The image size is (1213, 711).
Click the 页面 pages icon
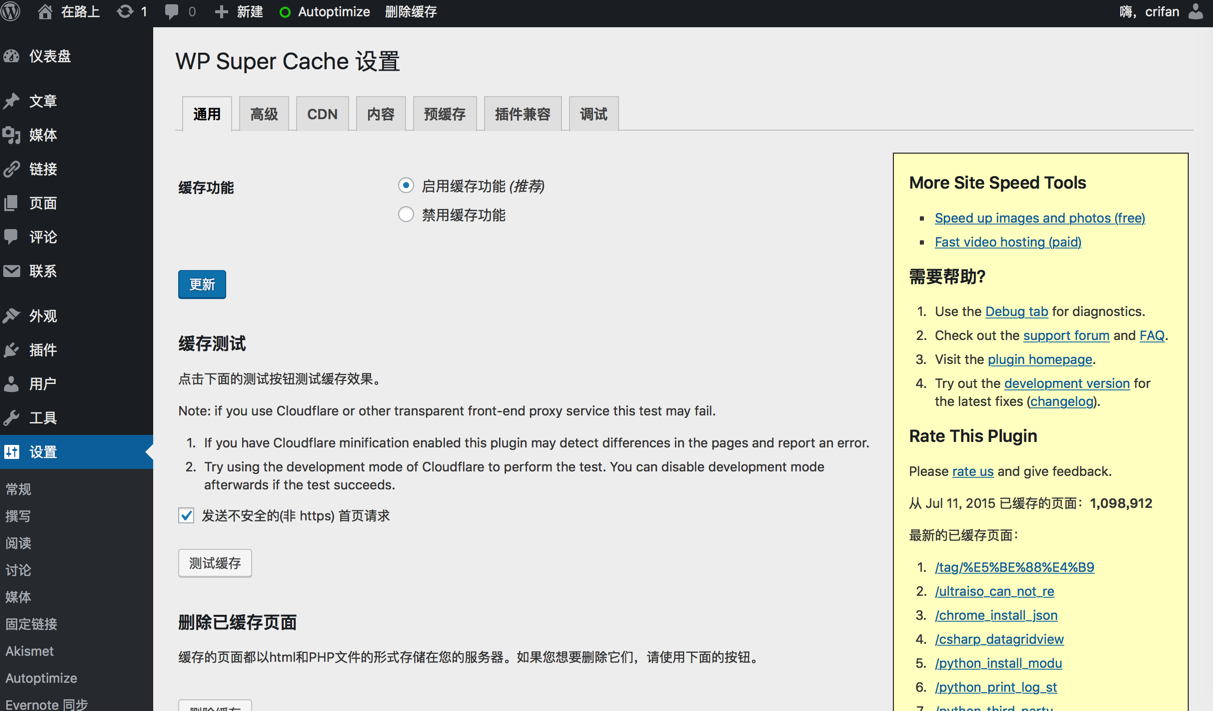(x=12, y=203)
